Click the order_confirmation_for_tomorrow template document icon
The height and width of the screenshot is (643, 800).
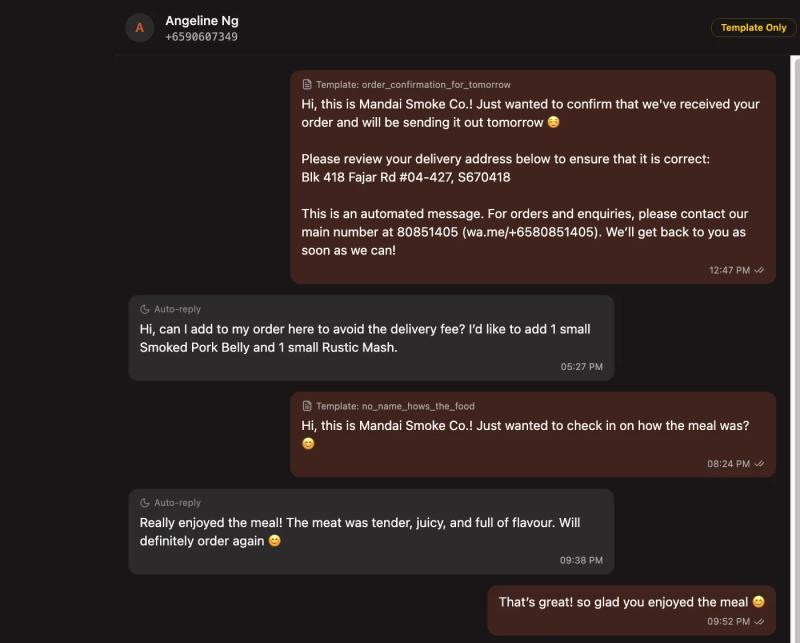click(307, 84)
